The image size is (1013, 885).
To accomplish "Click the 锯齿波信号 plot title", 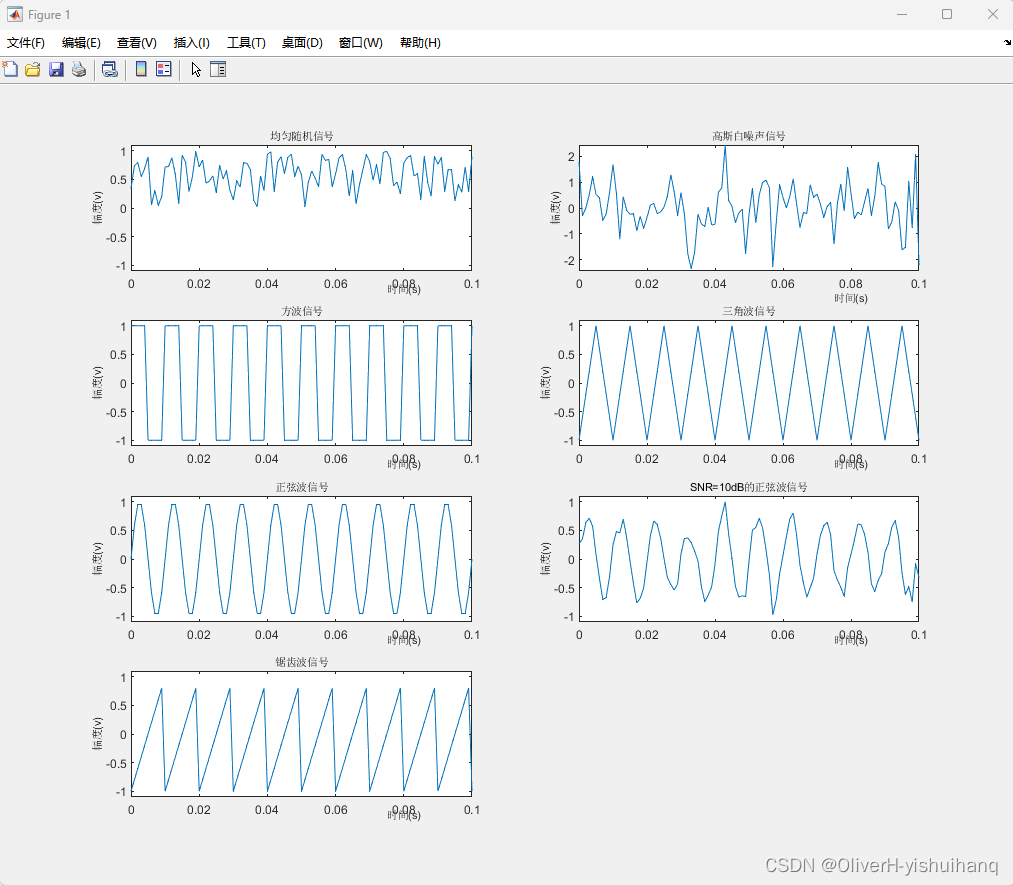I will [x=302, y=661].
